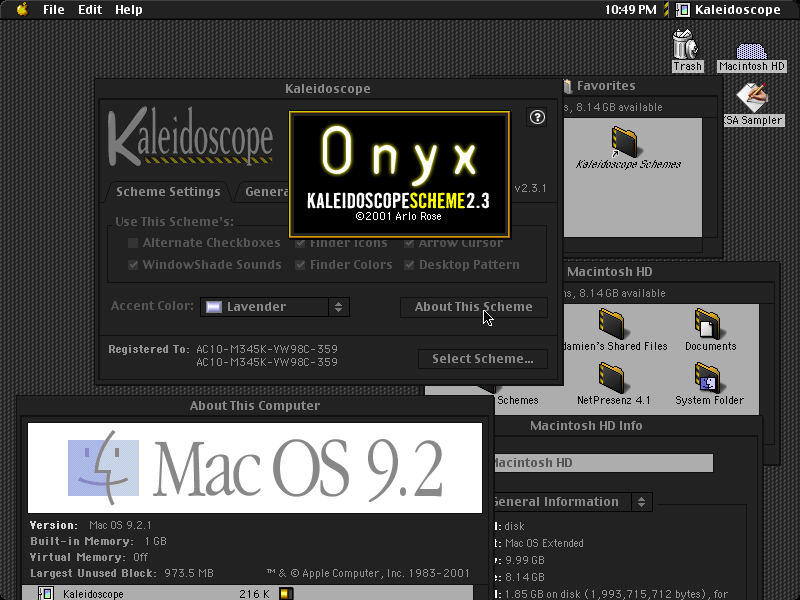Viewport: 800px width, 600px height.
Task: Dismiss the Onyx scheme splash image
Action: click(399, 174)
